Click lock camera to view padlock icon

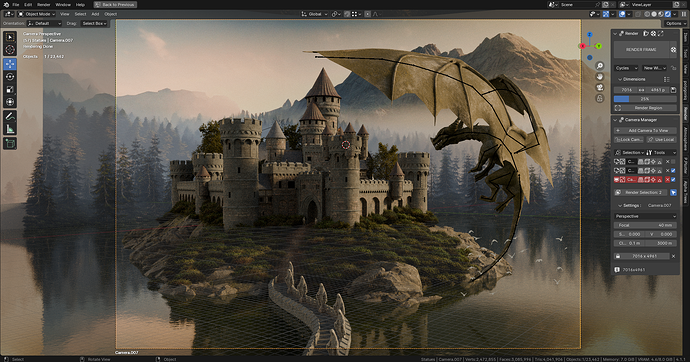click(x=599, y=99)
